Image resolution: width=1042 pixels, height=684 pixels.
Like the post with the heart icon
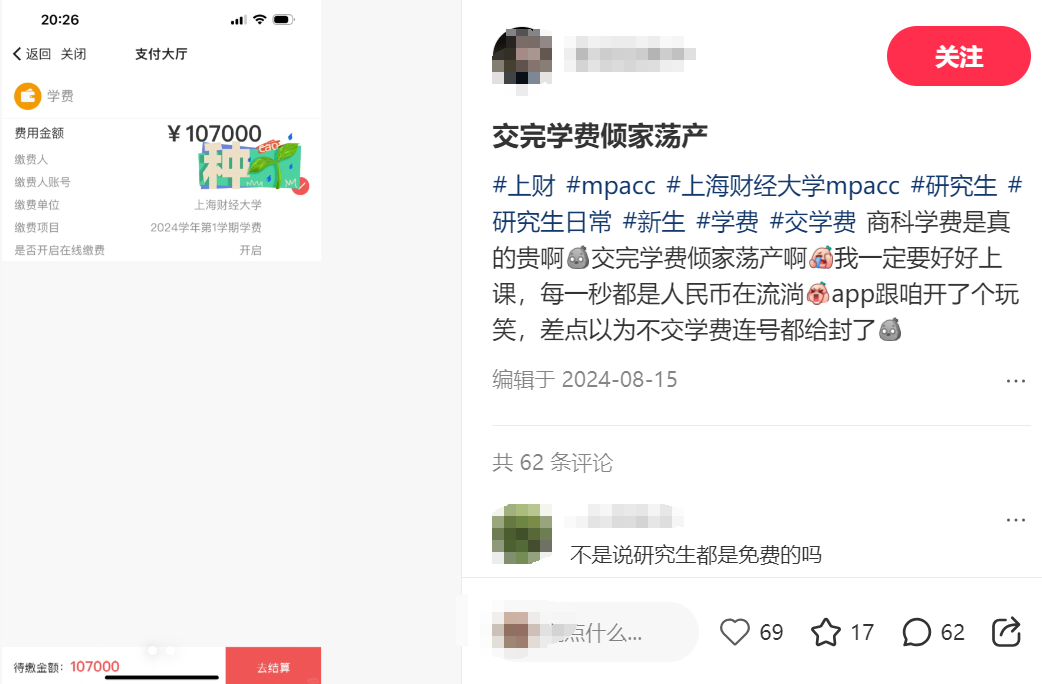click(x=734, y=631)
